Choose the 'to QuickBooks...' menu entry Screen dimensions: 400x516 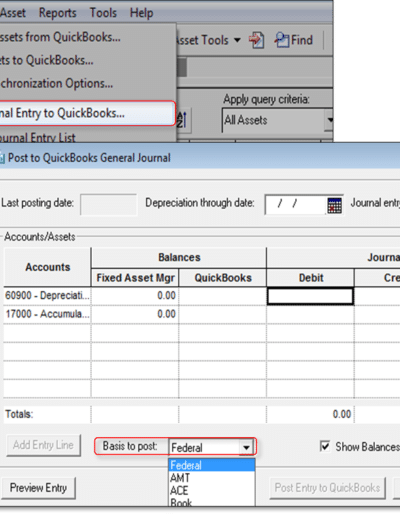(x=87, y=60)
